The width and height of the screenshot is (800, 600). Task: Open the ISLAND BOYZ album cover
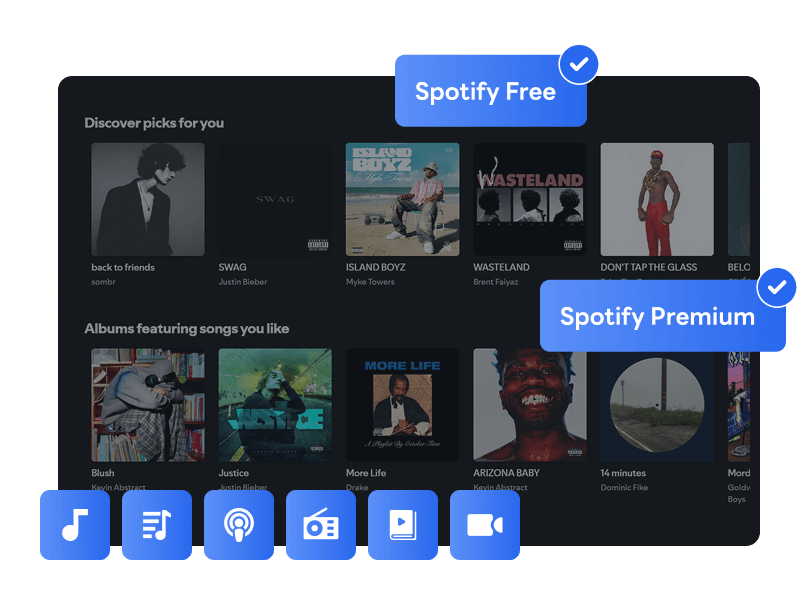pyautogui.click(x=403, y=199)
